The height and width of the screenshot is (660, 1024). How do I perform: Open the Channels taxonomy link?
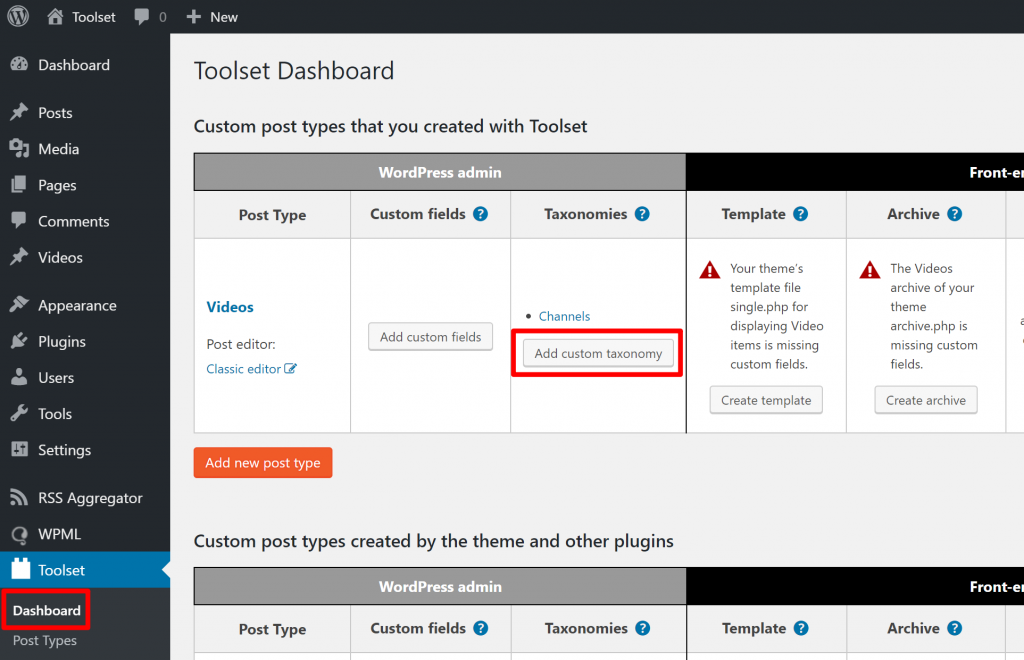tap(564, 316)
